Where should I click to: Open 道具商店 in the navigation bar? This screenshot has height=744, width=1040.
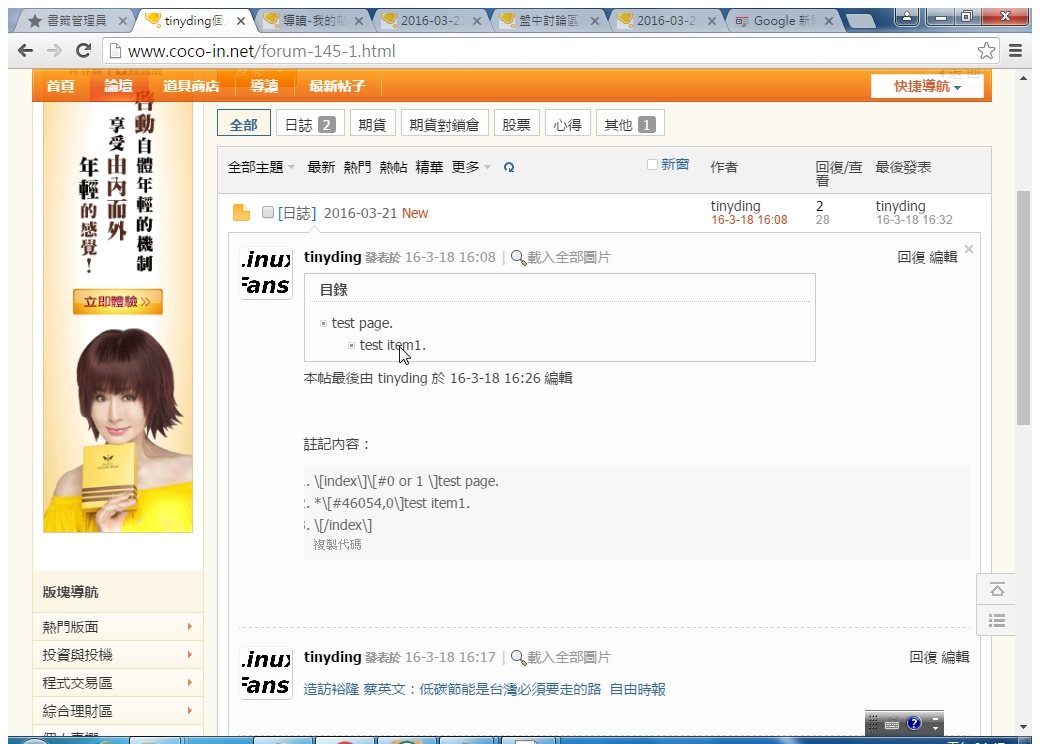pyautogui.click(x=191, y=86)
